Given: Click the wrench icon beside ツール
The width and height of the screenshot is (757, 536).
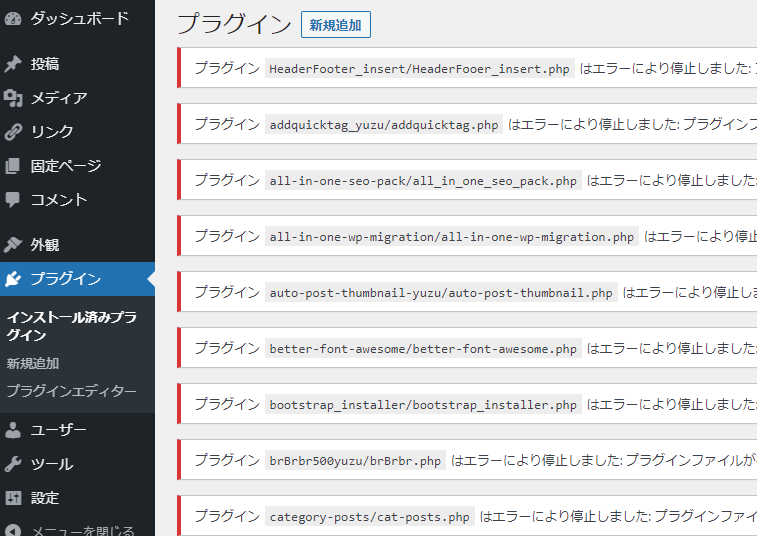Looking at the screenshot, I should pyautogui.click(x=13, y=464).
